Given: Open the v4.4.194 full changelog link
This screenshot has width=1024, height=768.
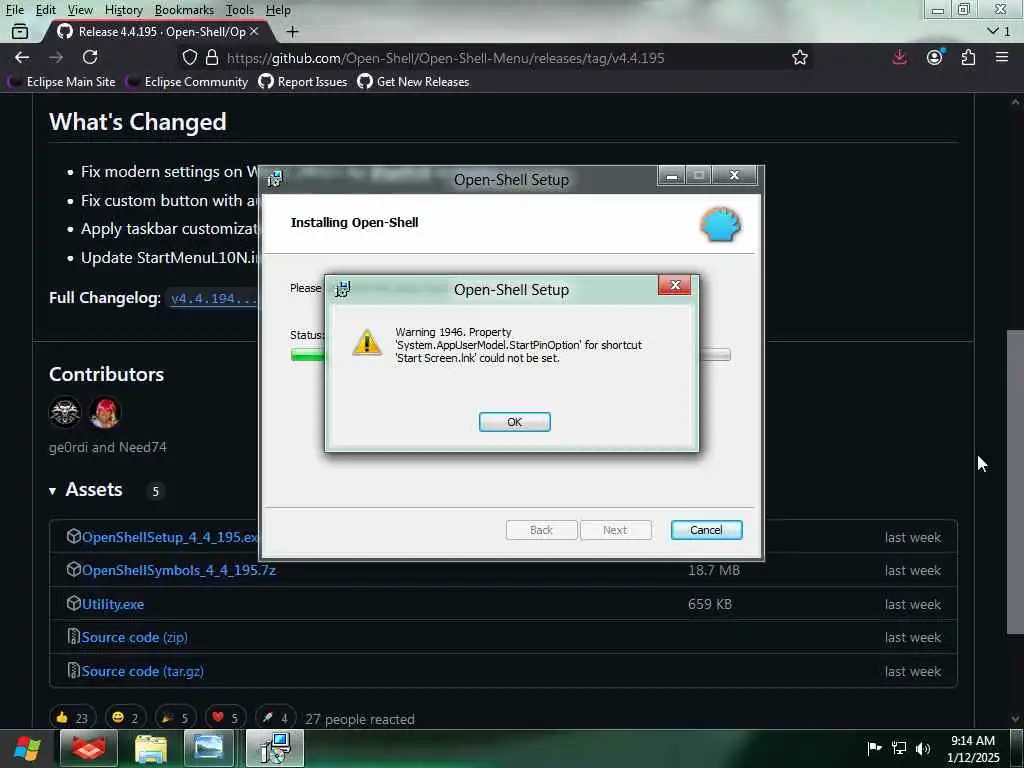Looking at the screenshot, I should coord(214,298).
